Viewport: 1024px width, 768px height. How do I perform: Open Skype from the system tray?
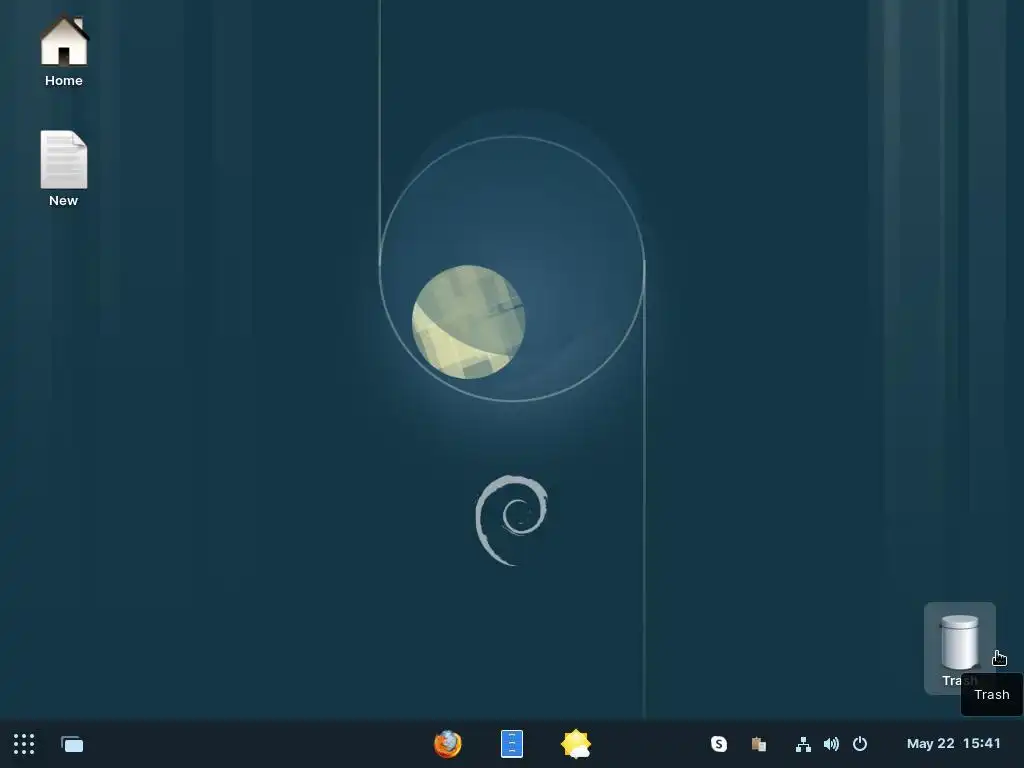point(718,744)
